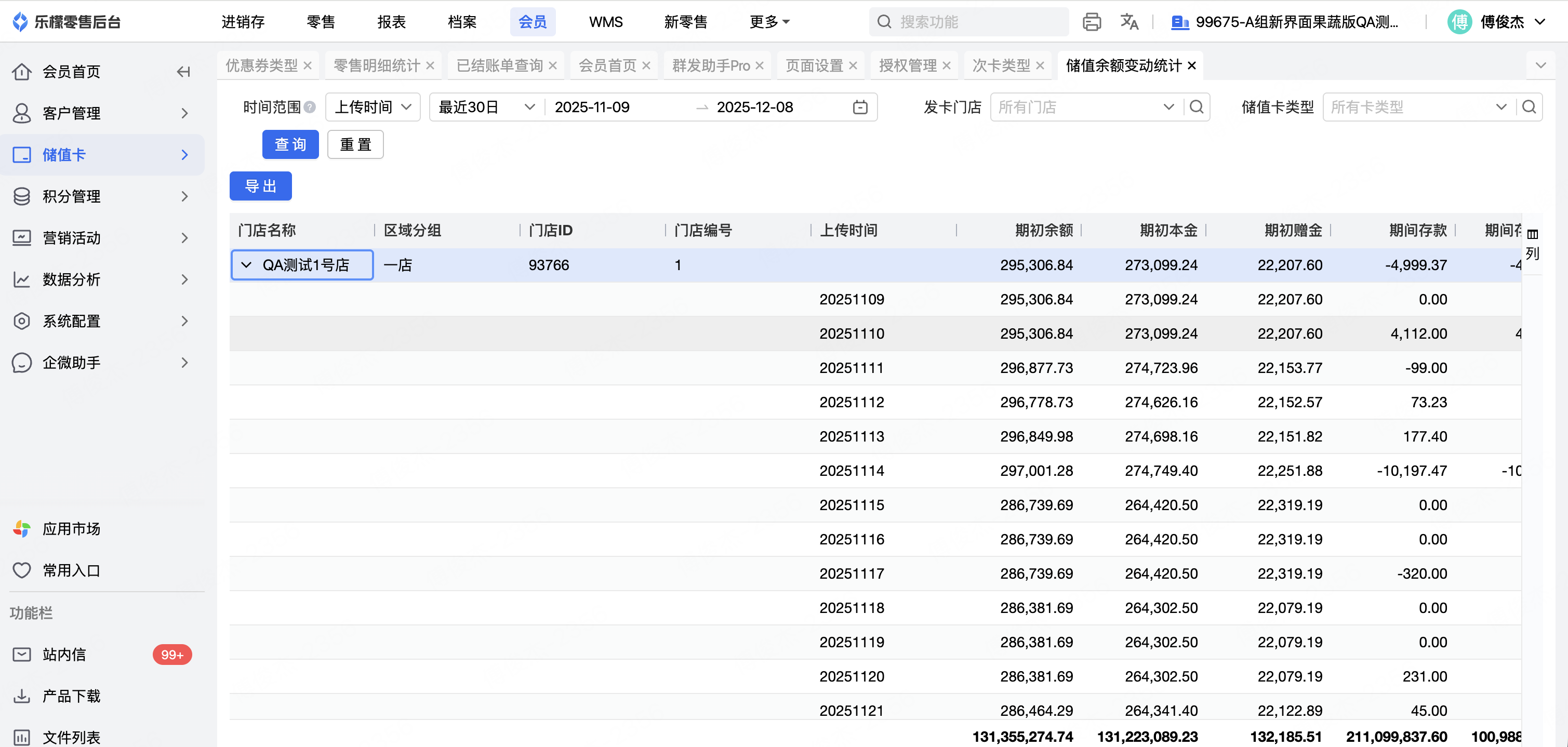Click the help icon next to 时间范围
Screen dimensions: 1568x747
coord(310,107)
